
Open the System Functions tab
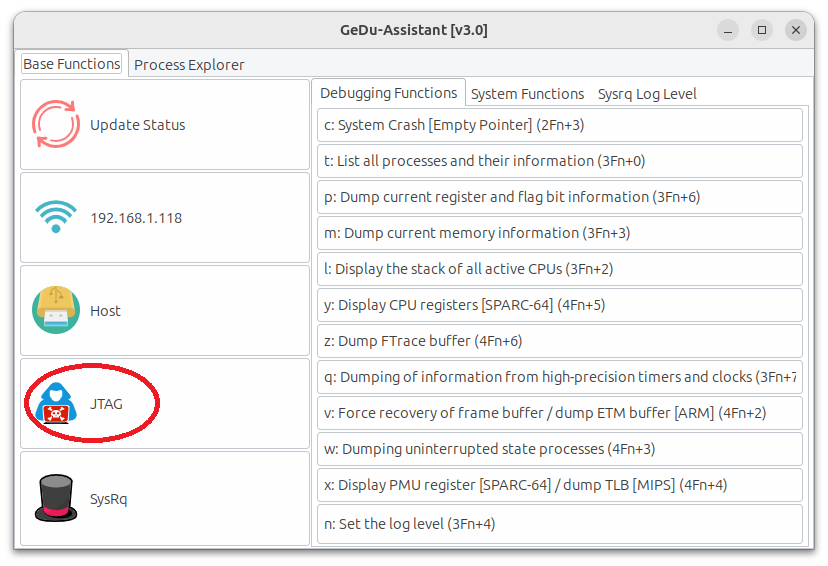coord(527,94)
